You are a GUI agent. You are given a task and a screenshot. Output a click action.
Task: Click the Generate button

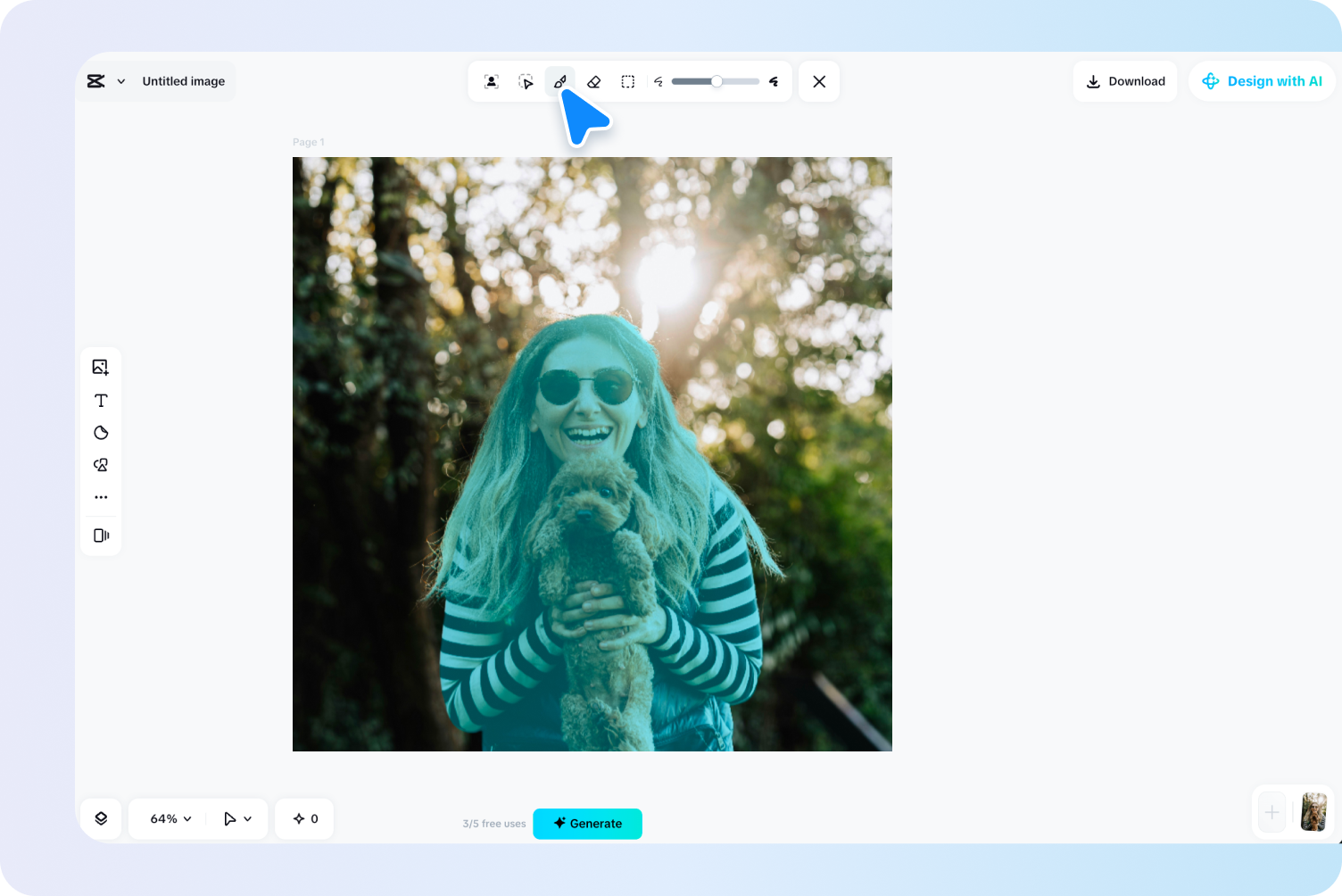pyautogui.click(x=587, y=823)
